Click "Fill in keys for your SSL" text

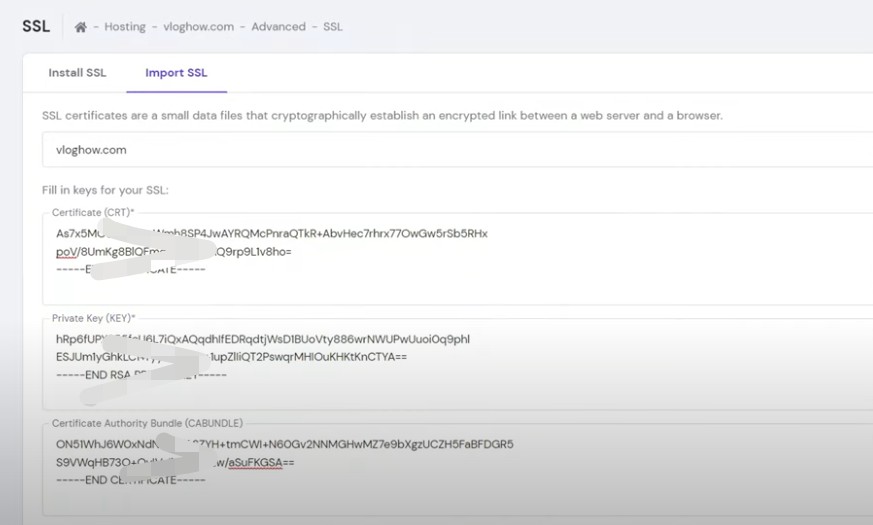coord(105,190)
